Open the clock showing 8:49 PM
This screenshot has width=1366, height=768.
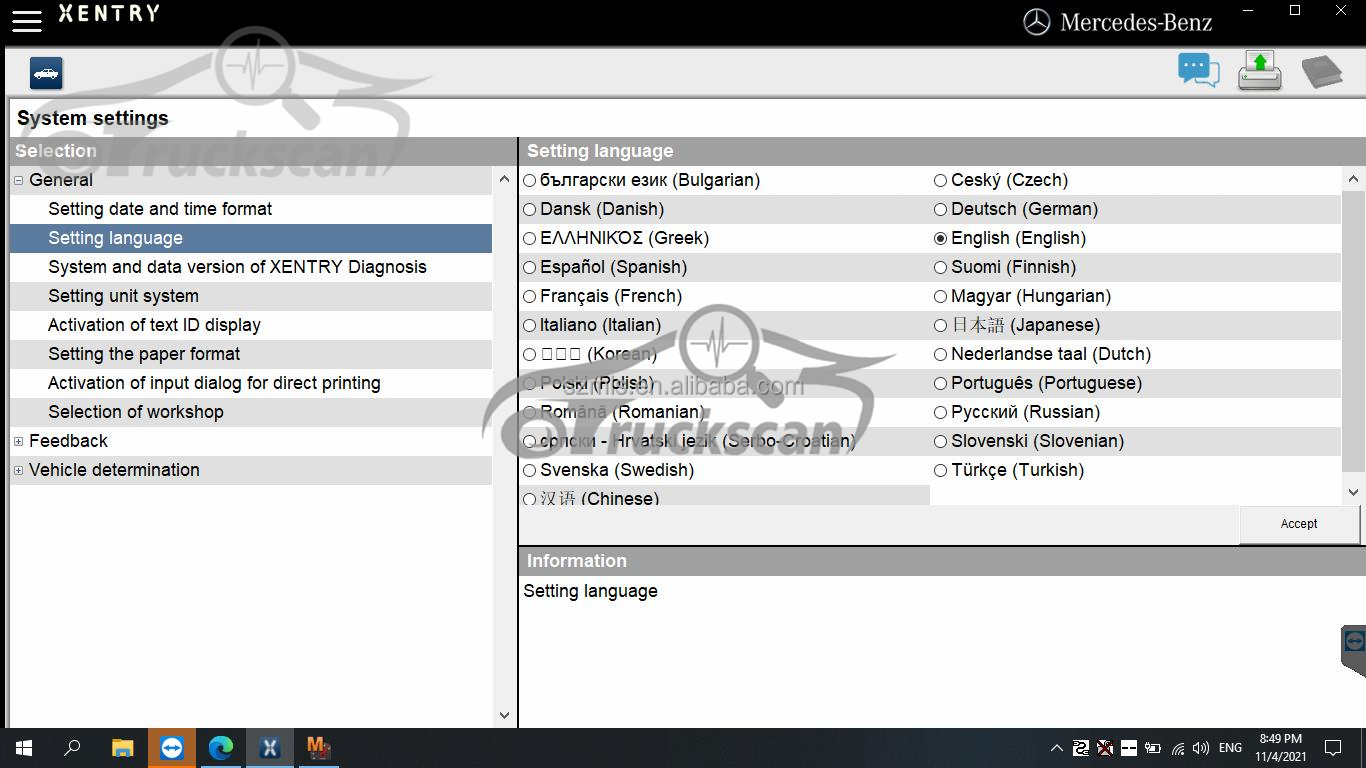[x=1280, y=748]
